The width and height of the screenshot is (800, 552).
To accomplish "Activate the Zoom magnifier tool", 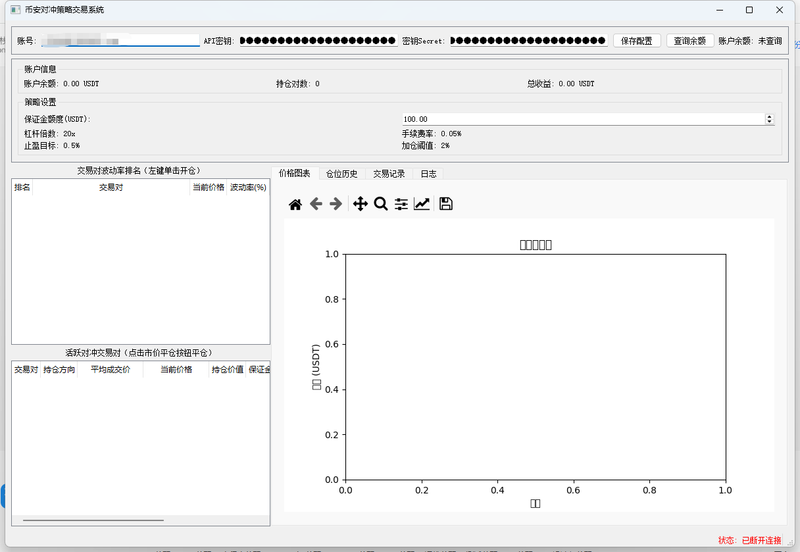I will tap(381, 204).
